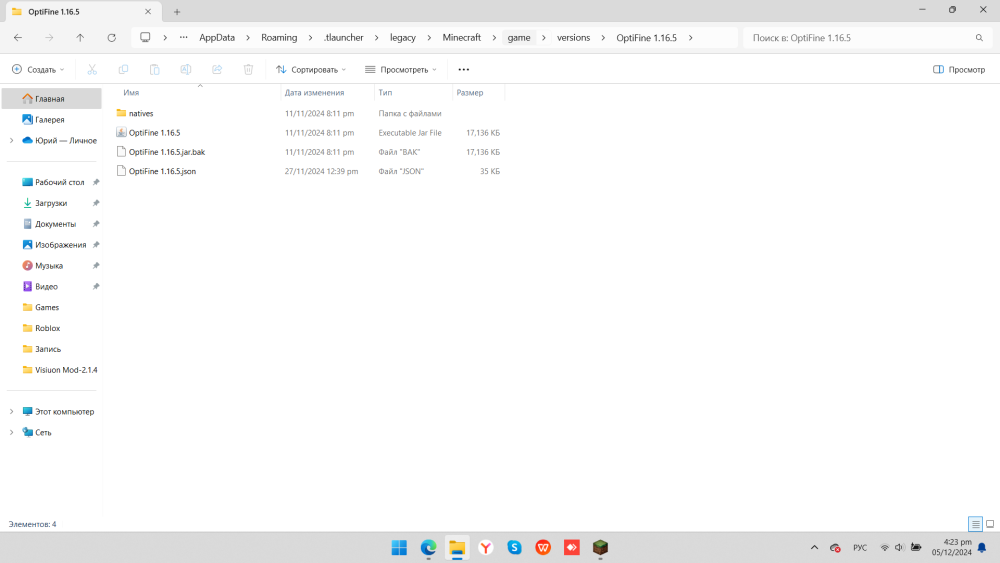The height and width of the screenshot is (563, 1000).
Task: Open Skype from taskbar
Action: coord(514,548)
